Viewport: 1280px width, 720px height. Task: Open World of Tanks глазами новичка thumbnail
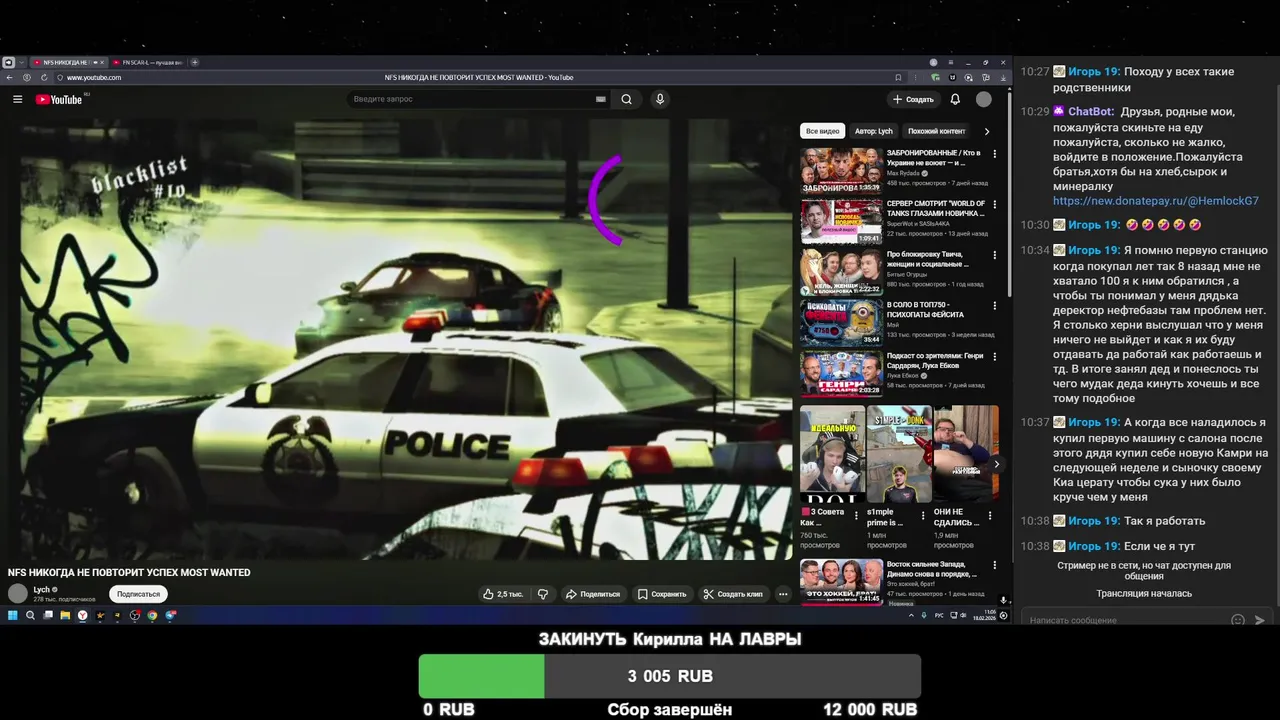[x=841, y=221]
